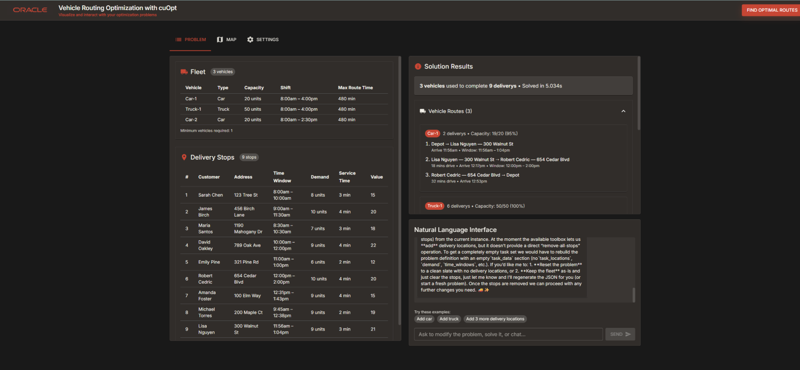Click the Oracle logo in the header
The image size is (800, 370).
click(30, 10)
